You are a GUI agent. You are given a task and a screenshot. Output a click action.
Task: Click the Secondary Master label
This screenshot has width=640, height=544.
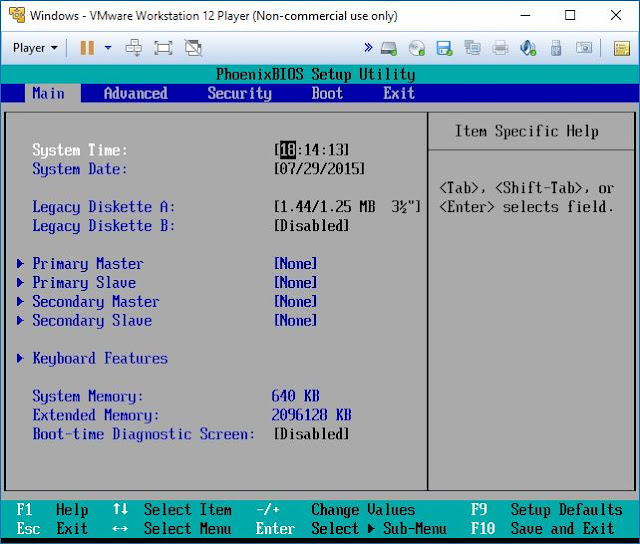point(96,301)
